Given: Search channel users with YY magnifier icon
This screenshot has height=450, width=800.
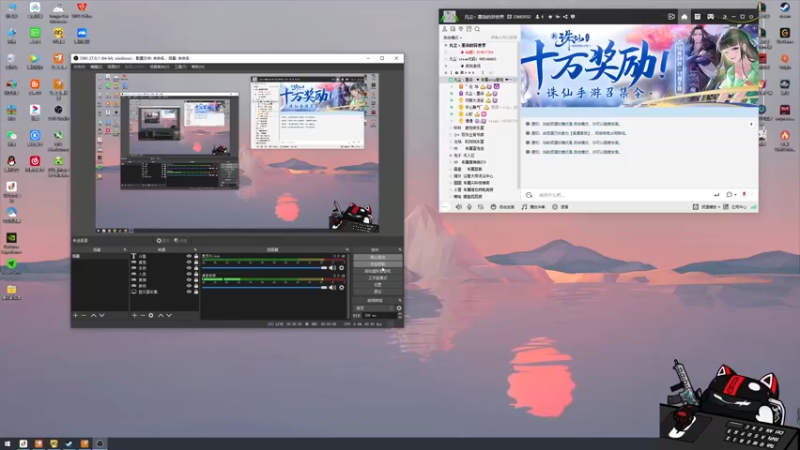Looking at the screenshot, I should (477, 29).
